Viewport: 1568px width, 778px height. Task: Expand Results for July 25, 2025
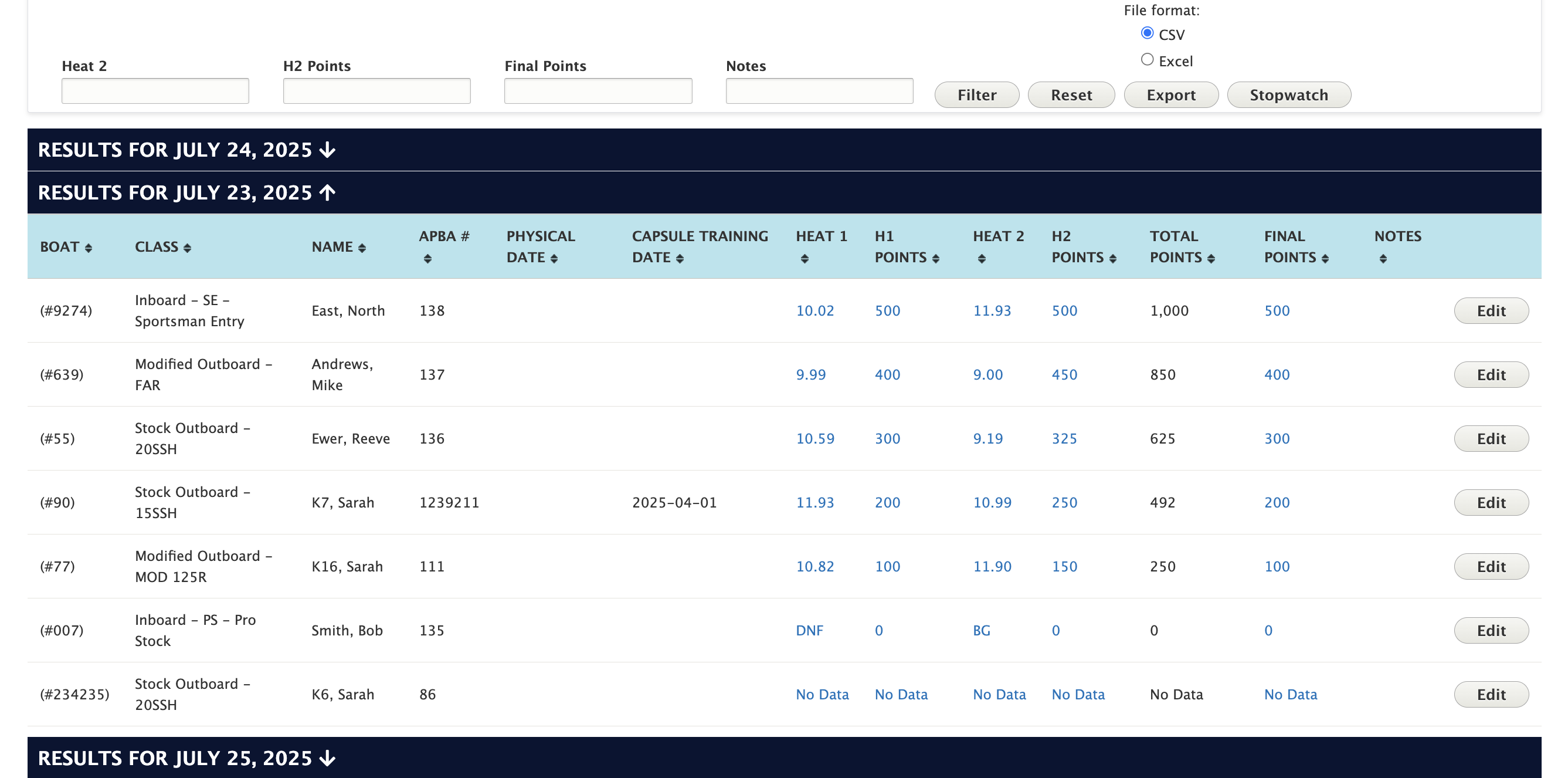point(186,758)
